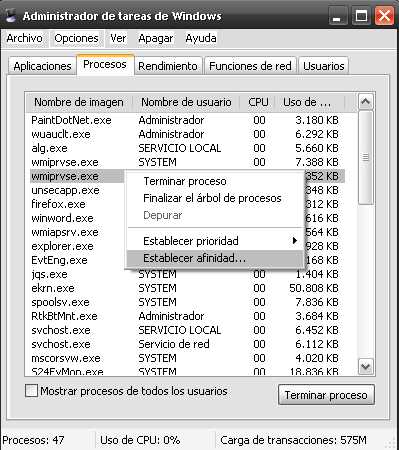This screenshot has width=399, height=450.
Task: Sort by Uso de memory column header
Action: (x=309, y=102)
